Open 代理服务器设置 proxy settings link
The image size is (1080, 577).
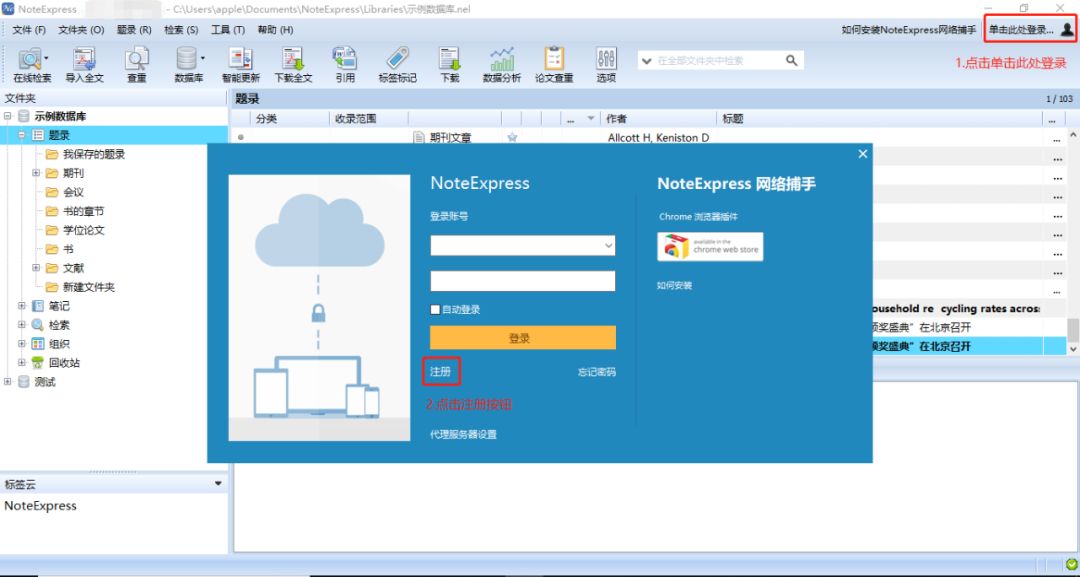(x=463, y=434)
